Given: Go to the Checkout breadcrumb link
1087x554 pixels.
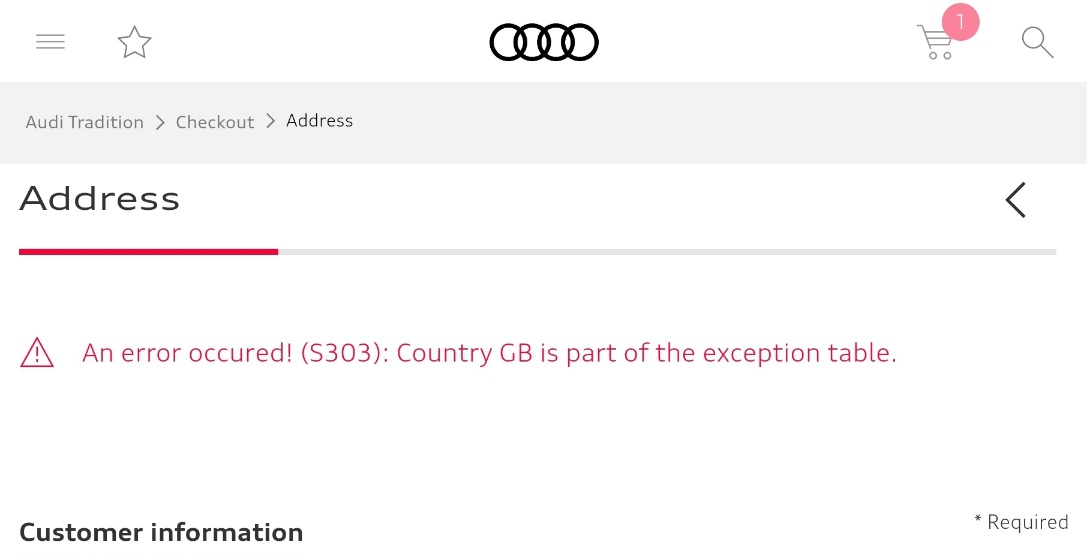Looking at the screenshot, I should [215, 122].
